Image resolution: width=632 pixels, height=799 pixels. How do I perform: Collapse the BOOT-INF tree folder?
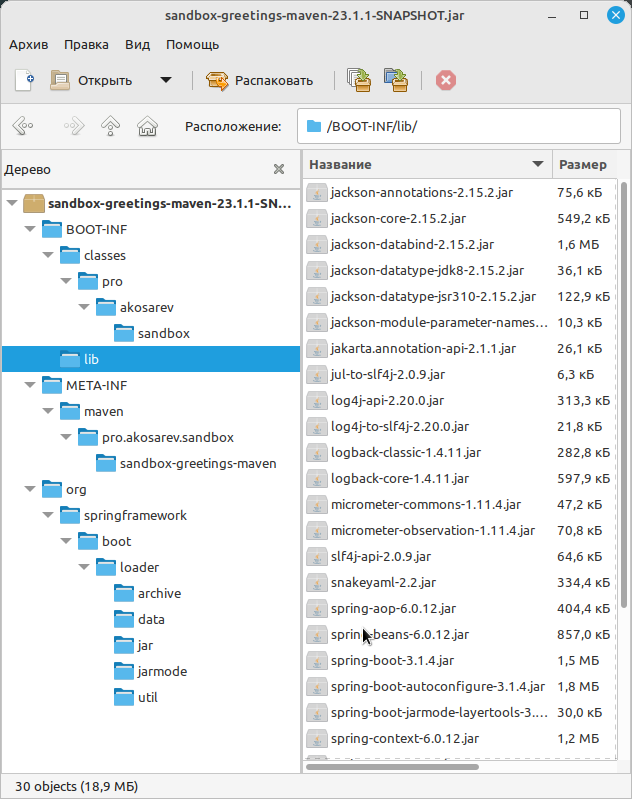(30, 229)
